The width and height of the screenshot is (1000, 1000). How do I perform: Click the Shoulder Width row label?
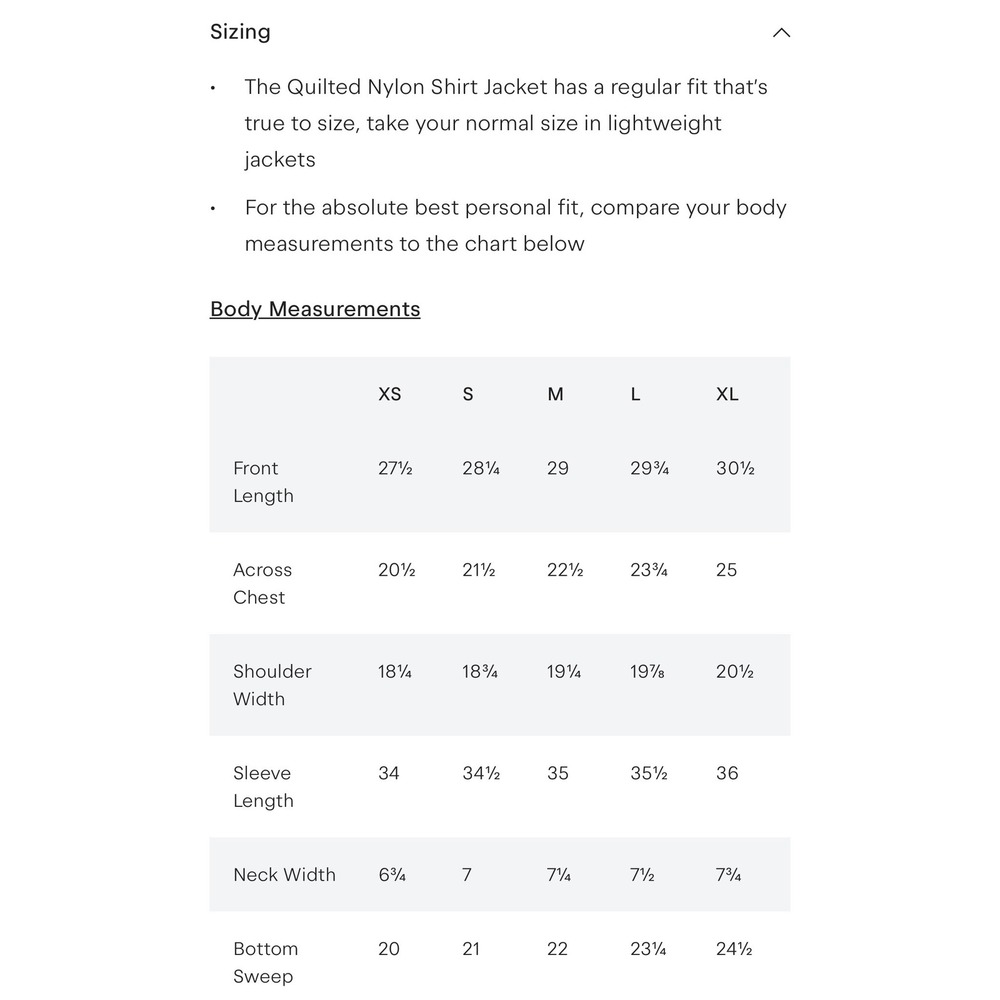click(272, 685)
